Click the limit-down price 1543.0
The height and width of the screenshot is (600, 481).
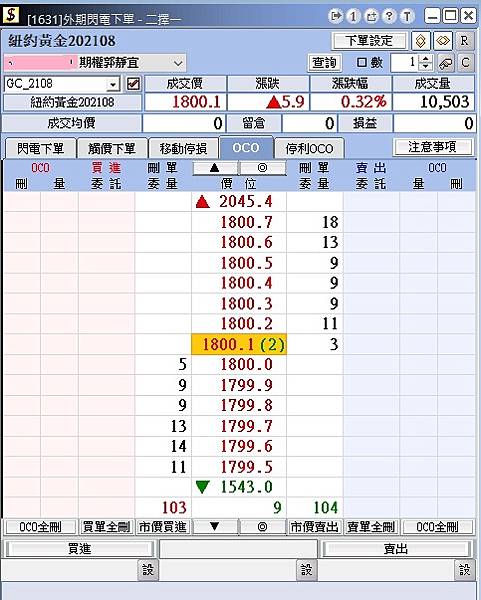click(x=239, y=487)
